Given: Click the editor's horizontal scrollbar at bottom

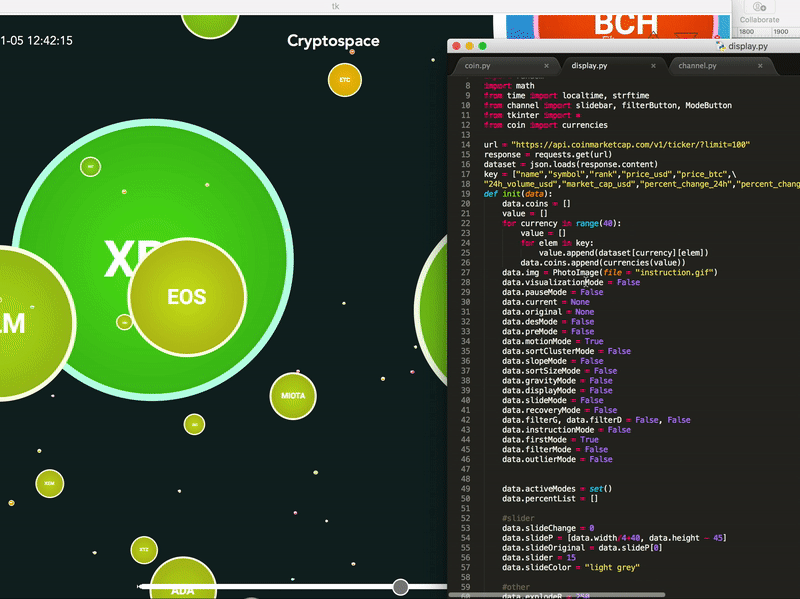Looking at the screenshot, I should 557,595.
